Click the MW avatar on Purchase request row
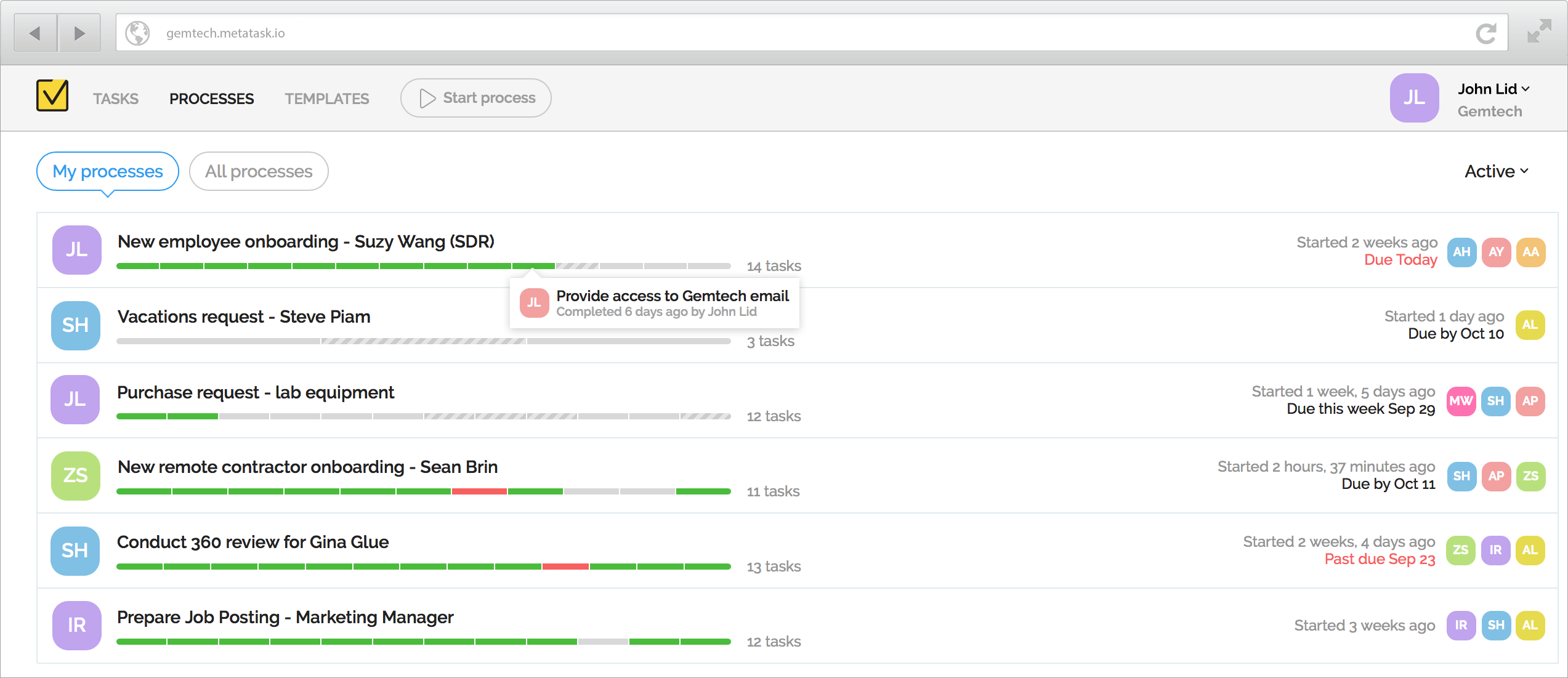This screenshot has height=678, width=1568. click(1461, 401)
